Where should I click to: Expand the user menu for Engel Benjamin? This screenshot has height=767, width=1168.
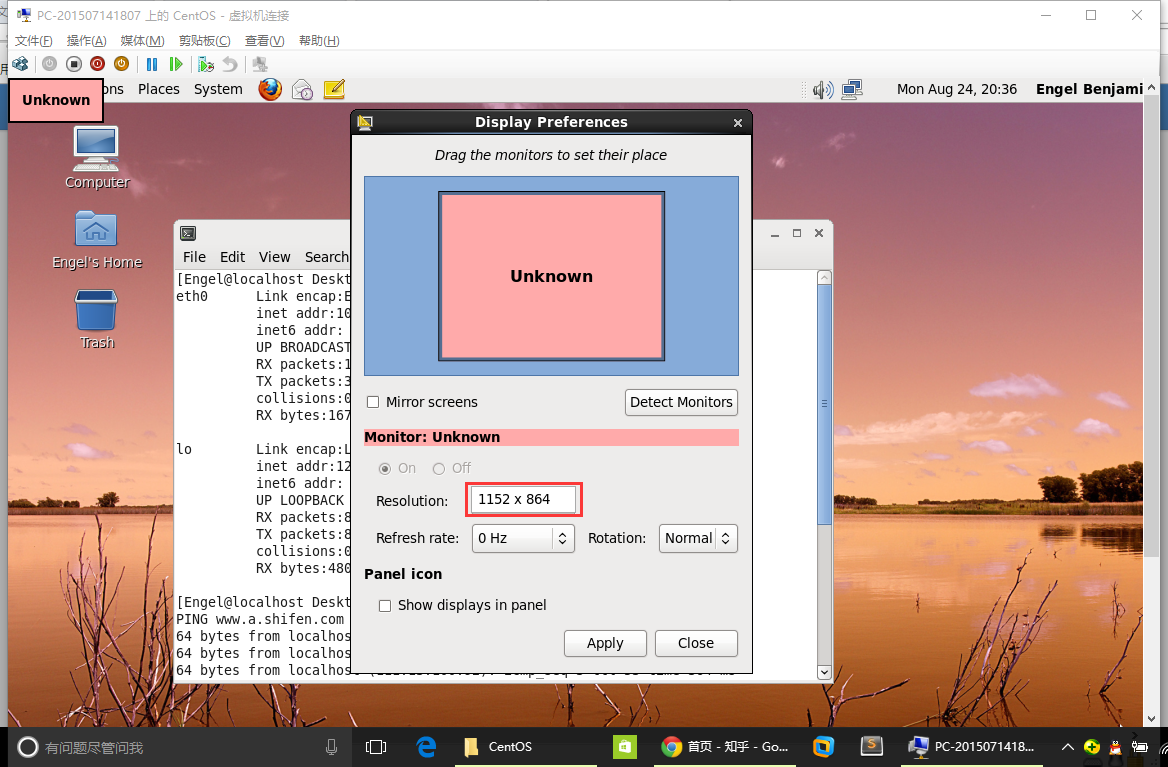pyautogui.click(x=1089, y=89)
